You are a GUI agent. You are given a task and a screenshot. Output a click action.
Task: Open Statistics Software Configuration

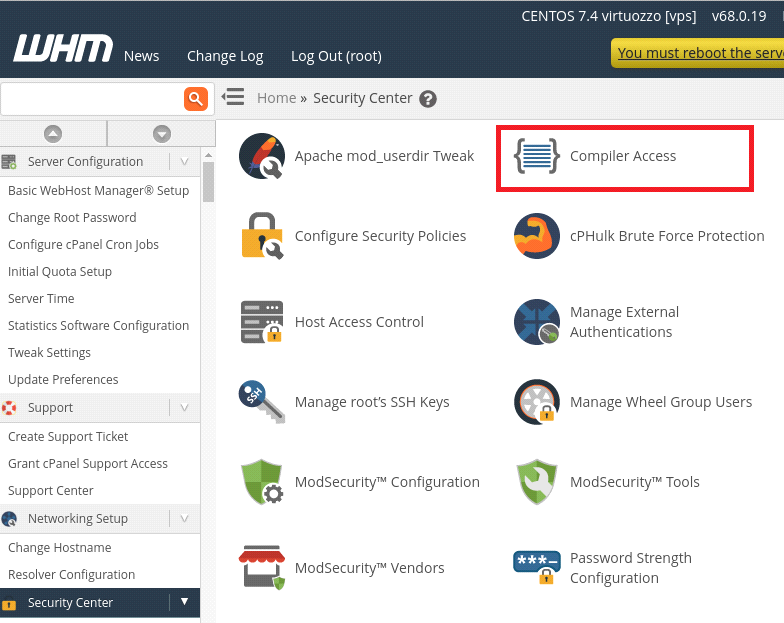tap(98, 326)
